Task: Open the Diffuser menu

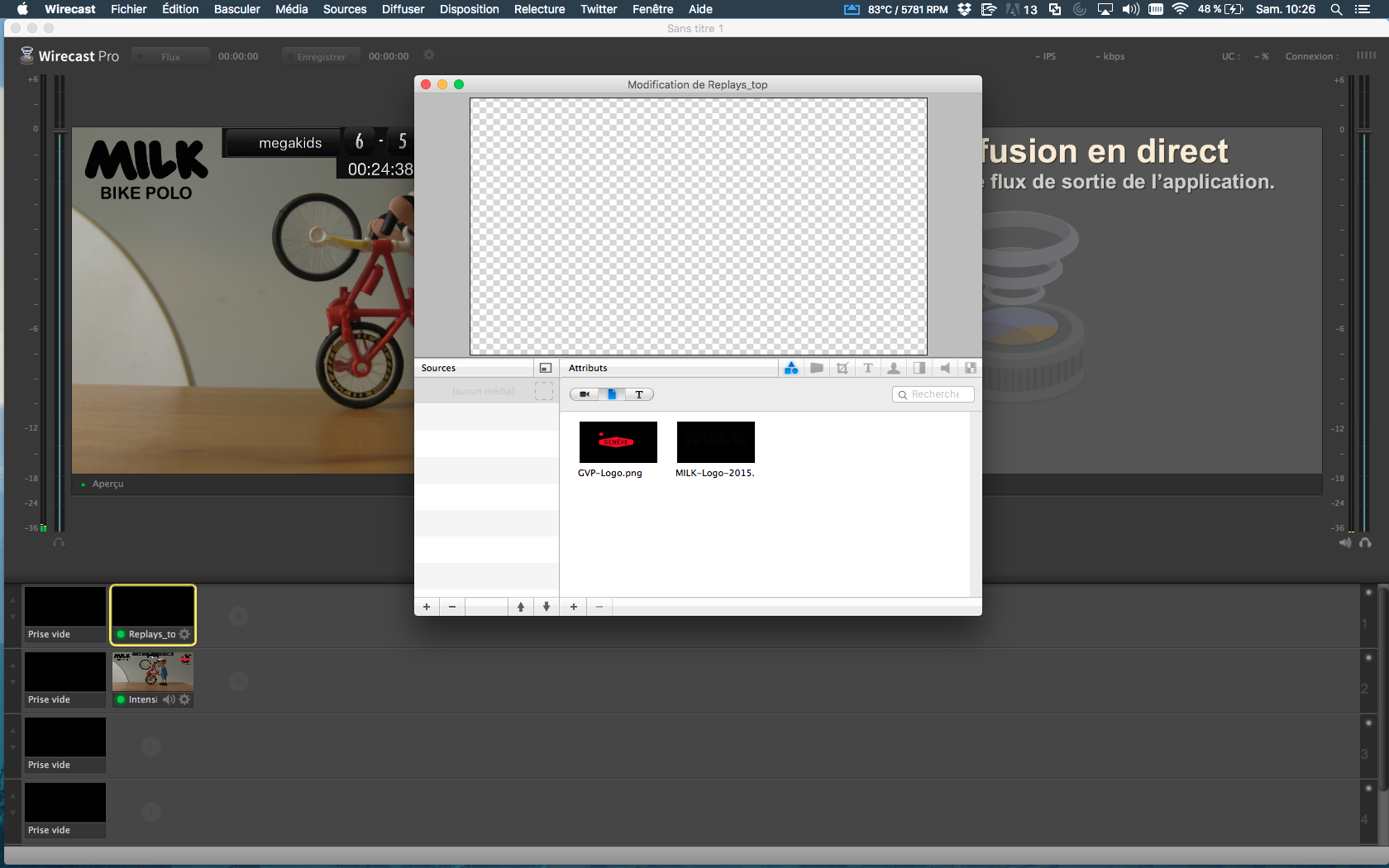Action: [403, 9]
